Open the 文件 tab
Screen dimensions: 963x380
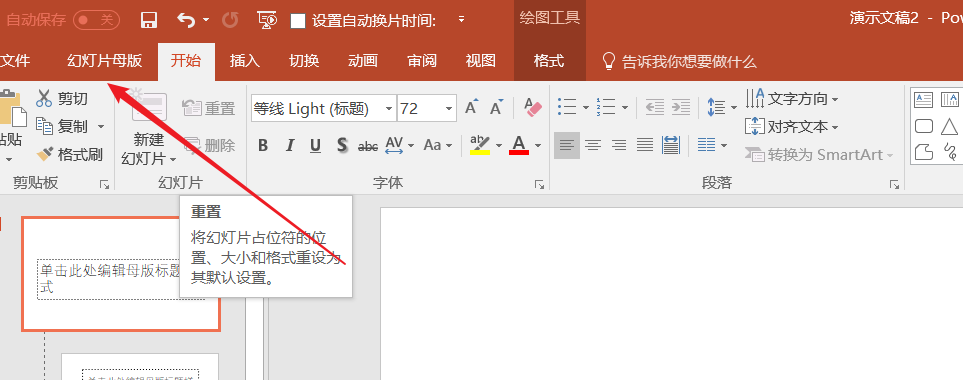[x=15, y=61]
